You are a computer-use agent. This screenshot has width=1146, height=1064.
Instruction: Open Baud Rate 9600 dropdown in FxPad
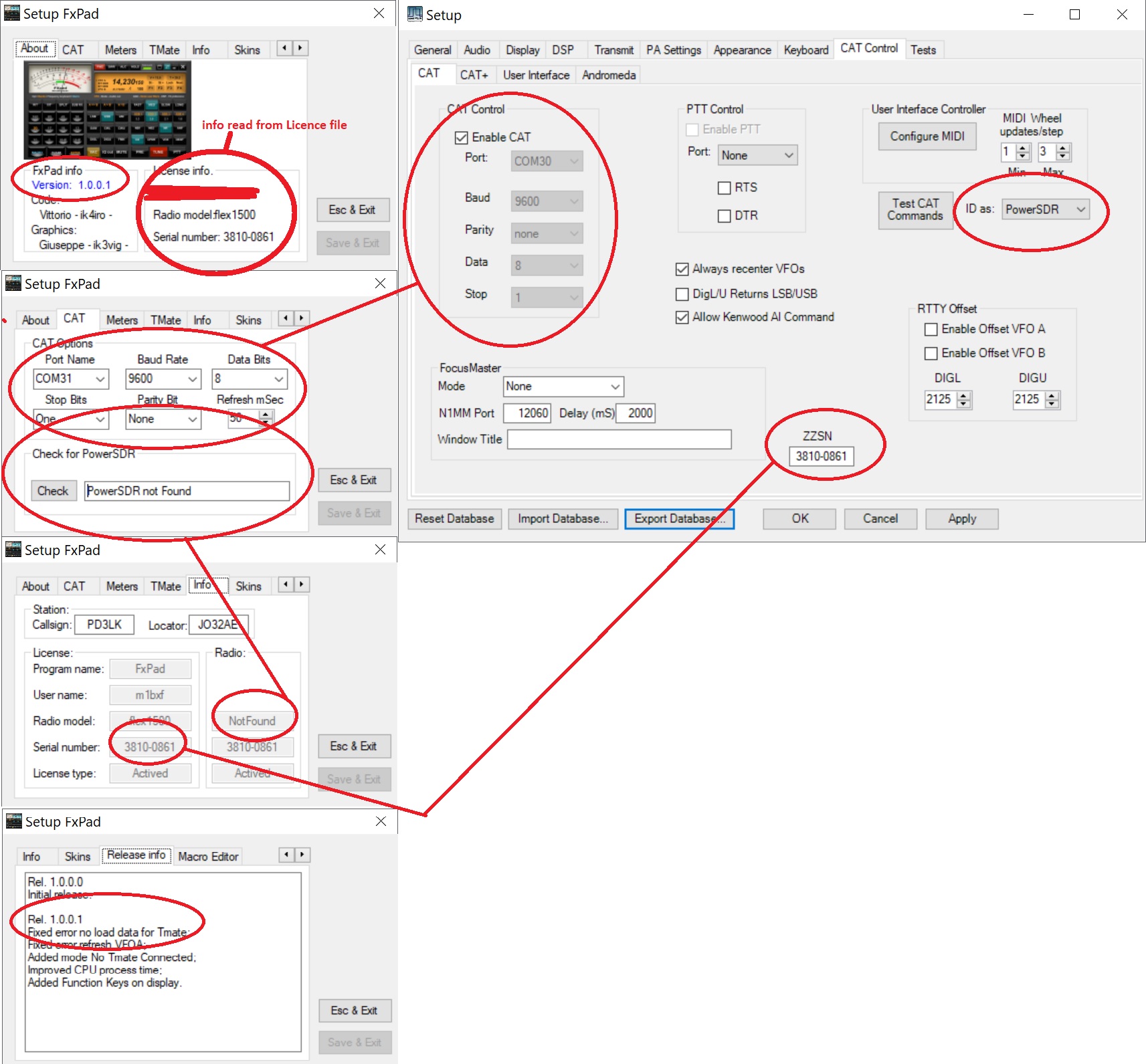click(x=163, y=379)
